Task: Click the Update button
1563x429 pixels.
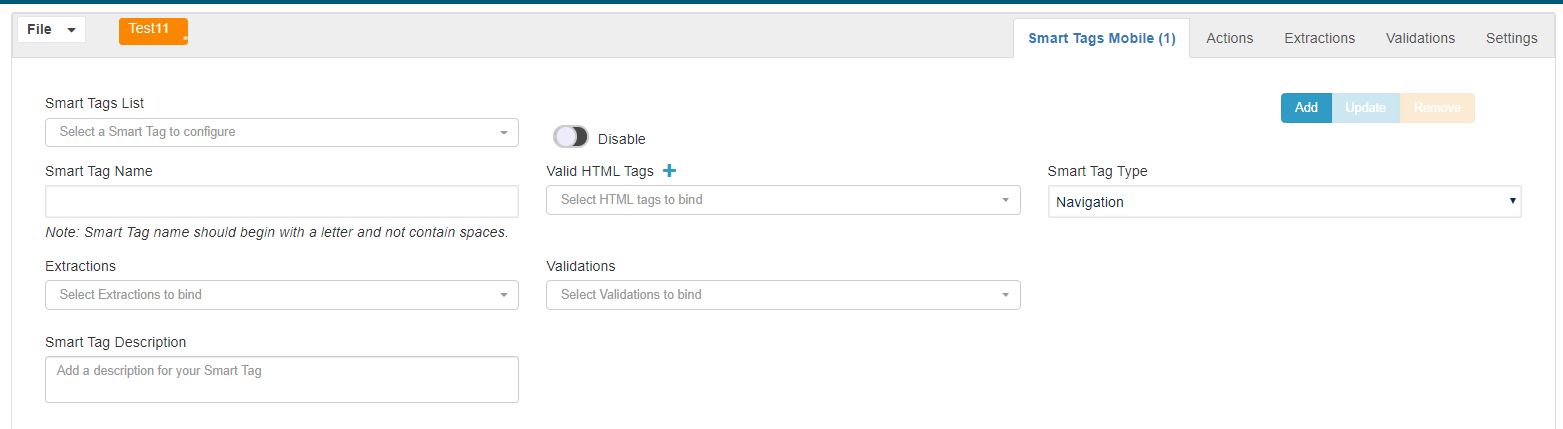Action: click(x=1366, y=108)
